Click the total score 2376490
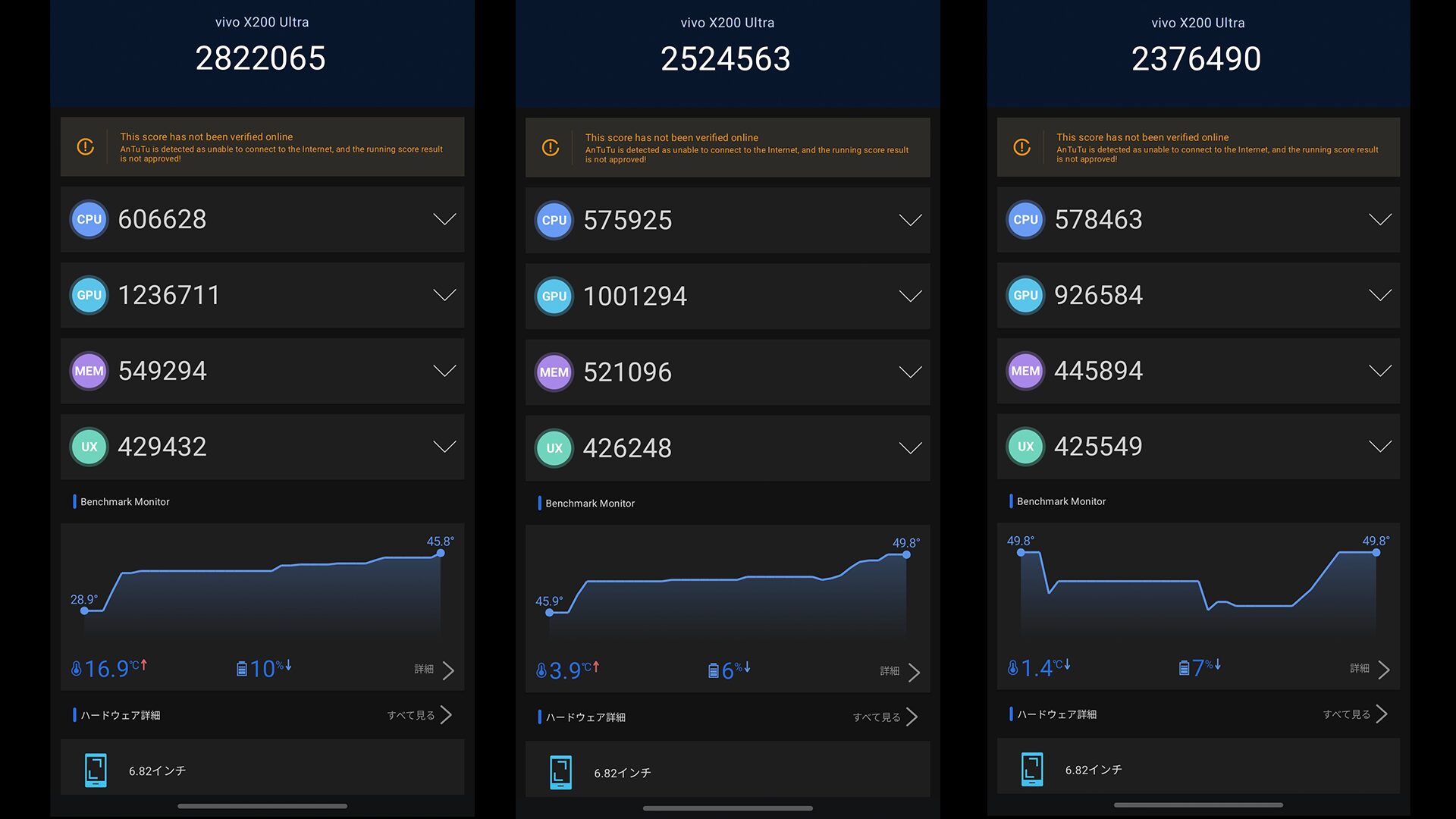1456x819 pixels. point(1197,58)
